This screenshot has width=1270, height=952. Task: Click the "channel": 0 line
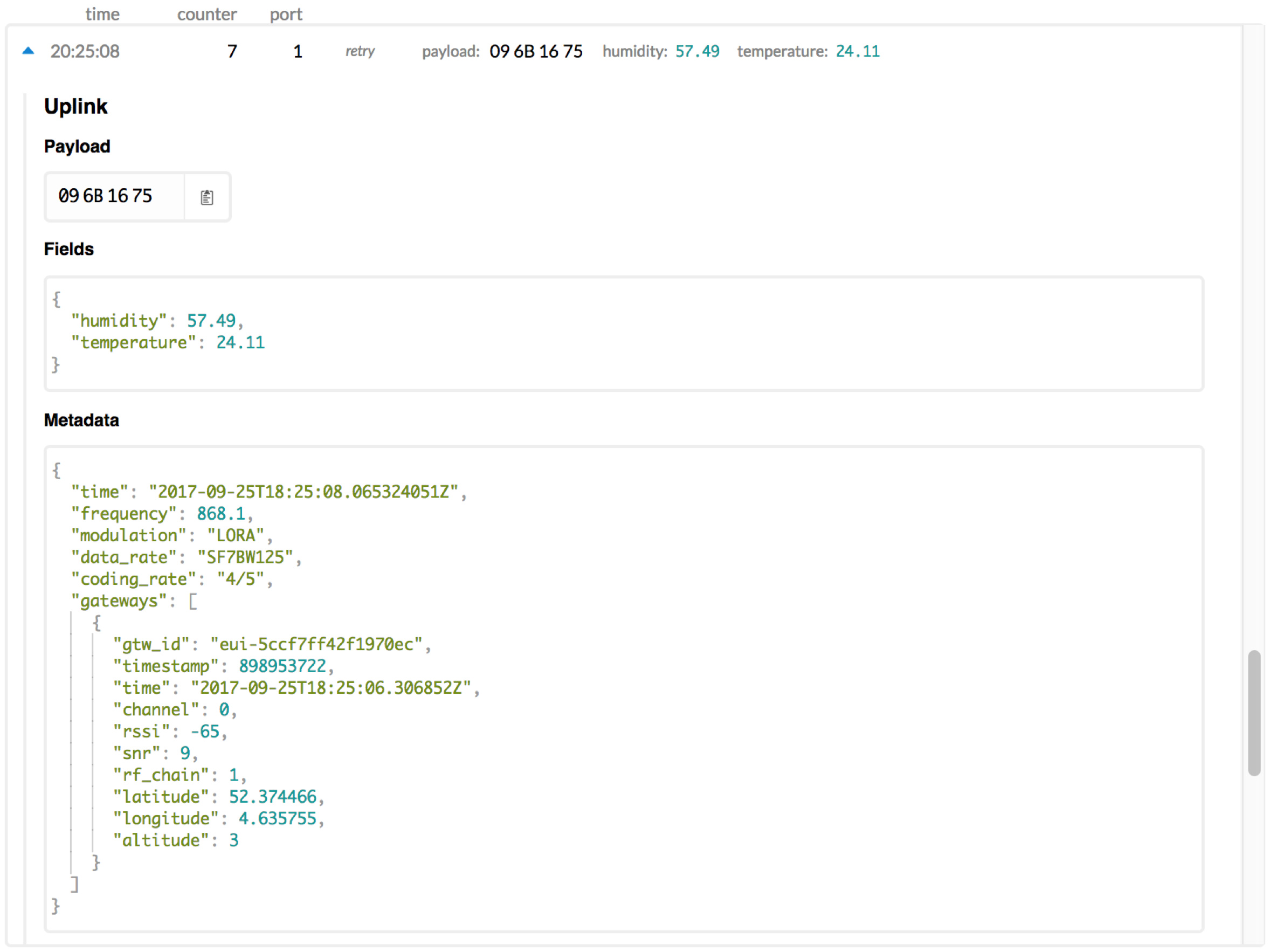[175, 710]
